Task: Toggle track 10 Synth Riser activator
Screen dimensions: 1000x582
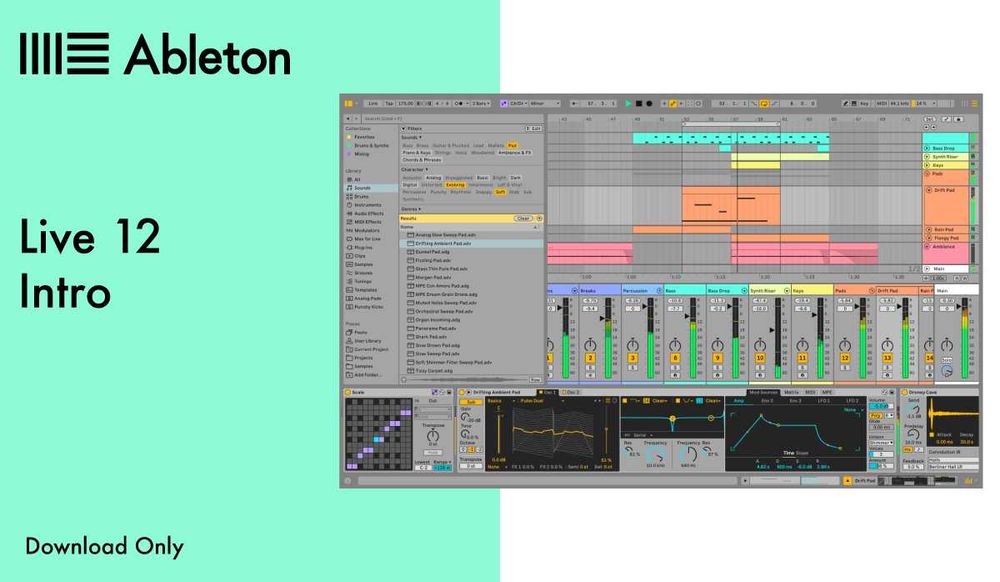Action: (760, 358)
